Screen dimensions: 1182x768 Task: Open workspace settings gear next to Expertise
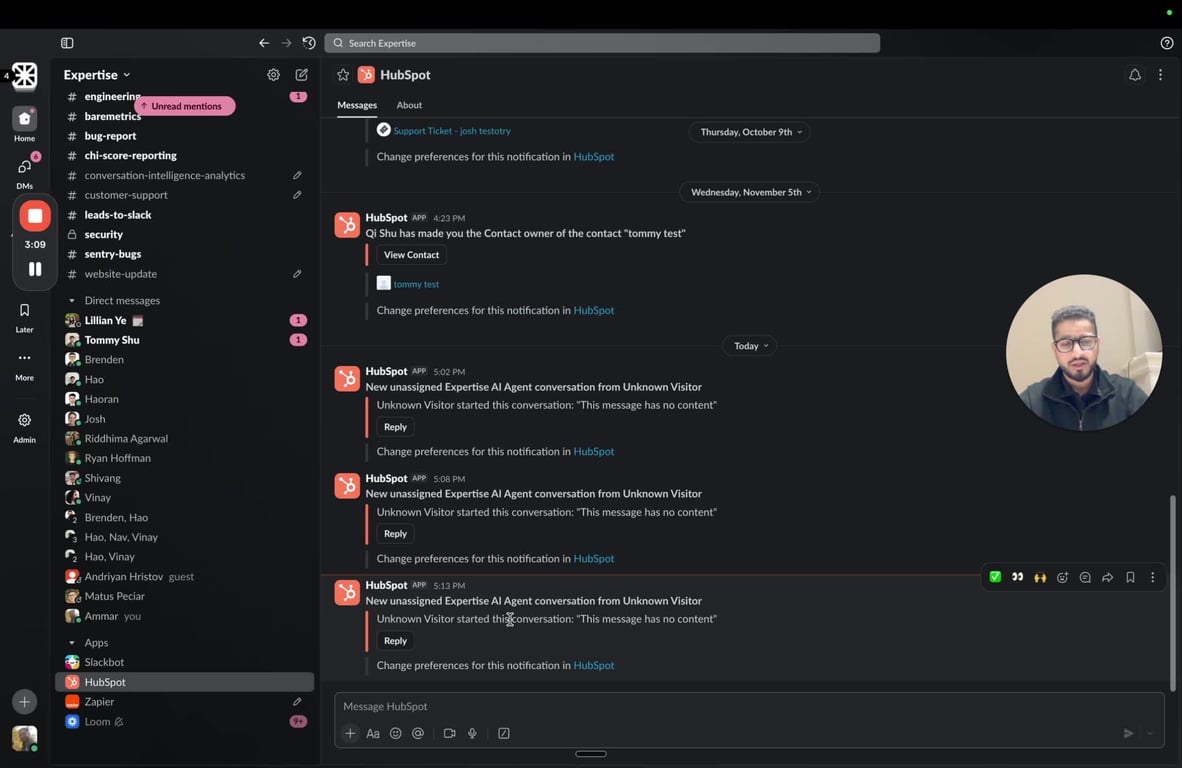click(273, 75)
